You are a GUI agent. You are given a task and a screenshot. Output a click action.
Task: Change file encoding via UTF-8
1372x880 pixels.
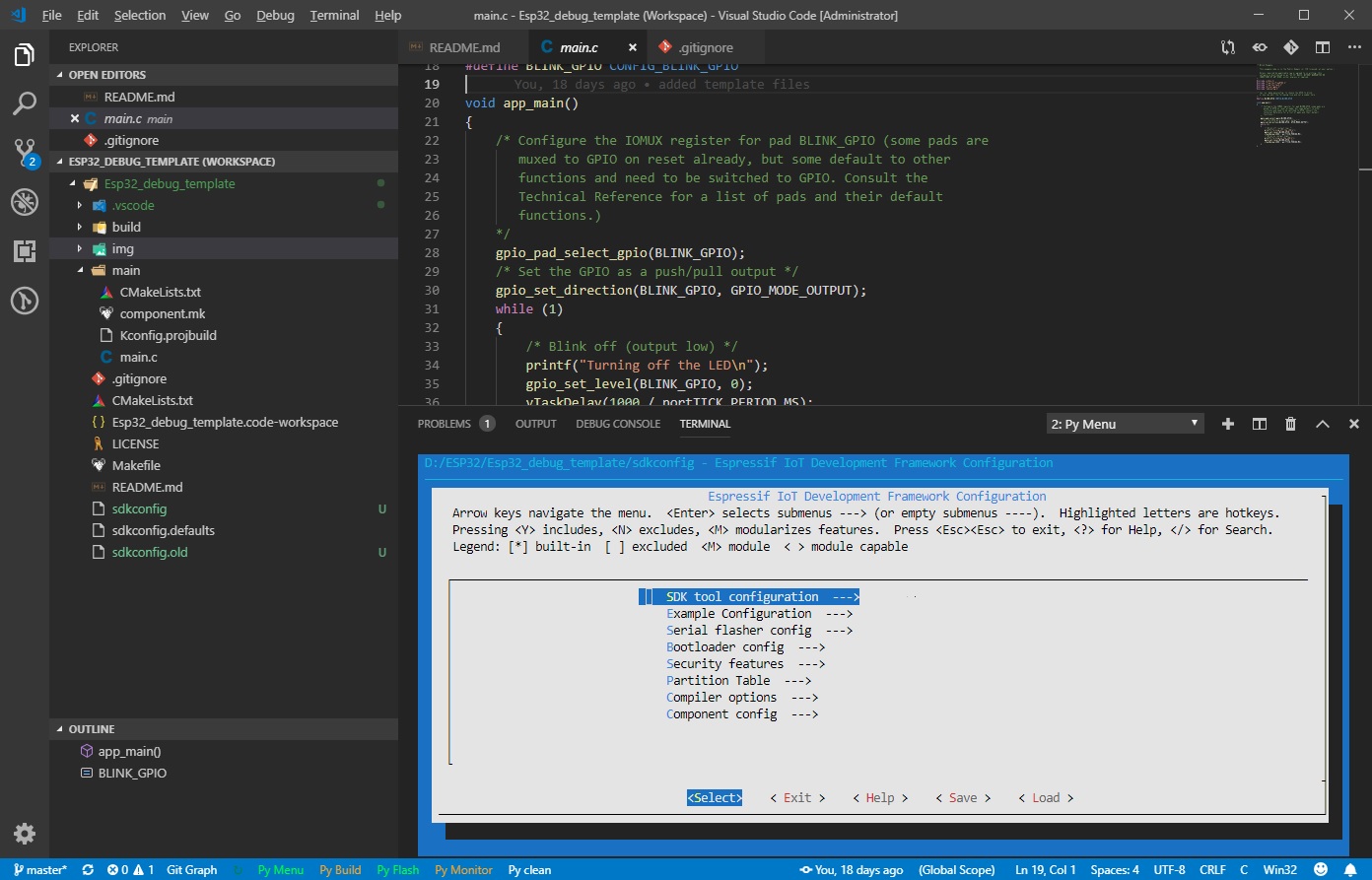[1169, 870]
